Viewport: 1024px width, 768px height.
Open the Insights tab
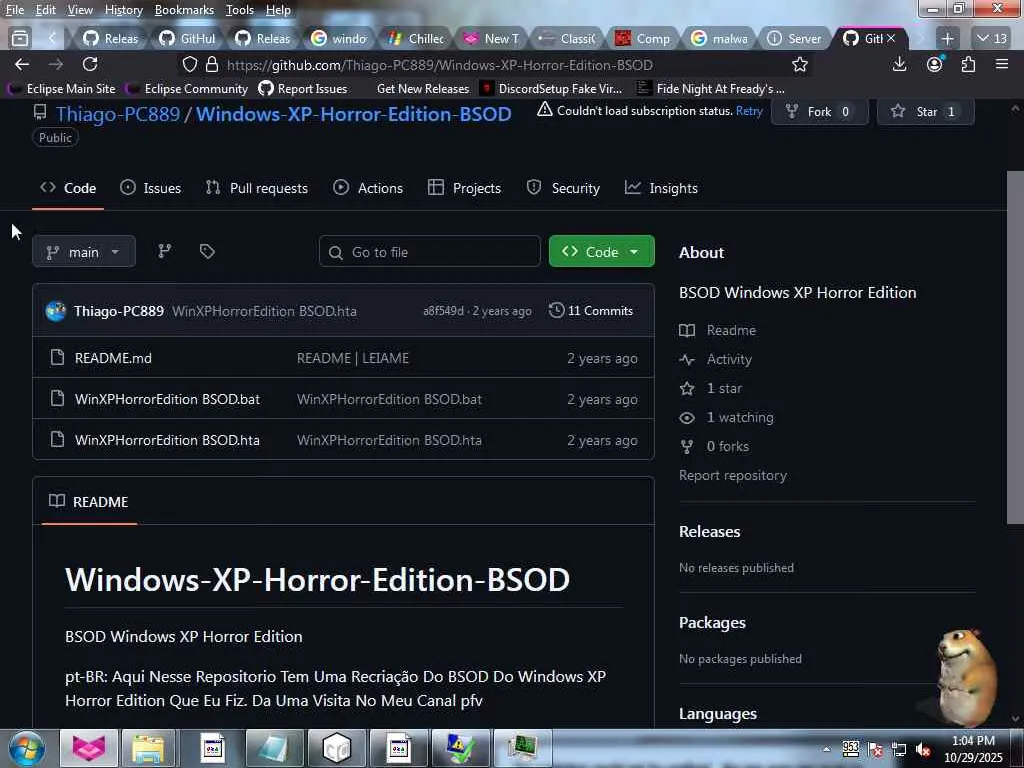[x=661, y=188]
